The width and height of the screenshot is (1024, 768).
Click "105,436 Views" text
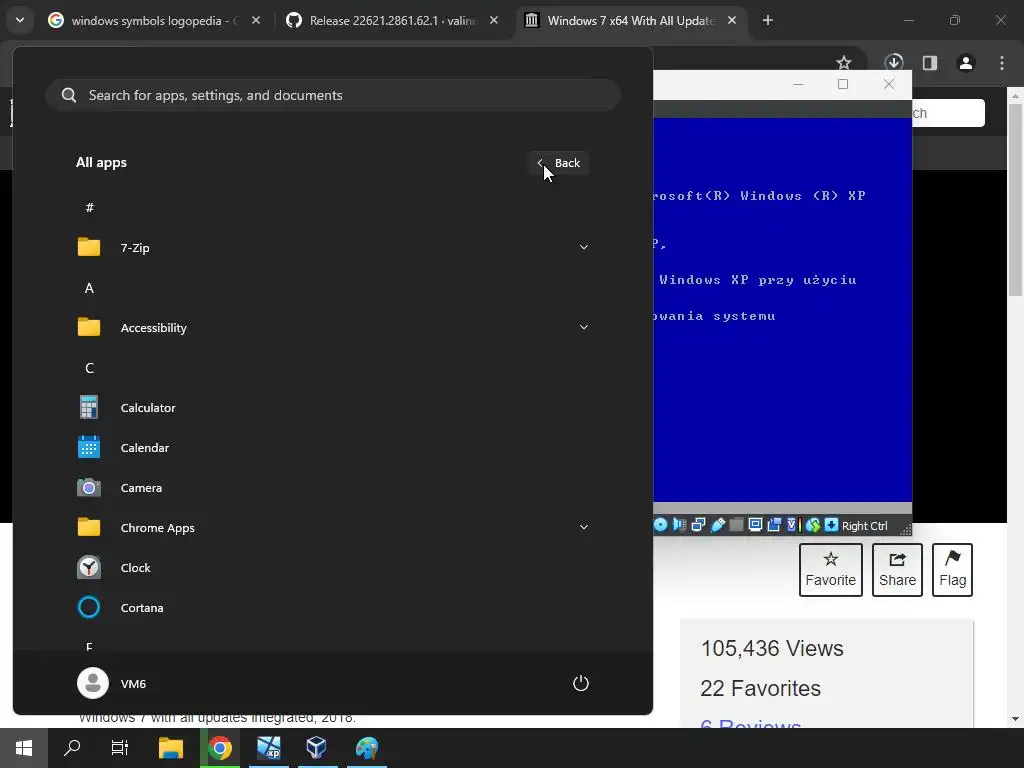point(772,648)
